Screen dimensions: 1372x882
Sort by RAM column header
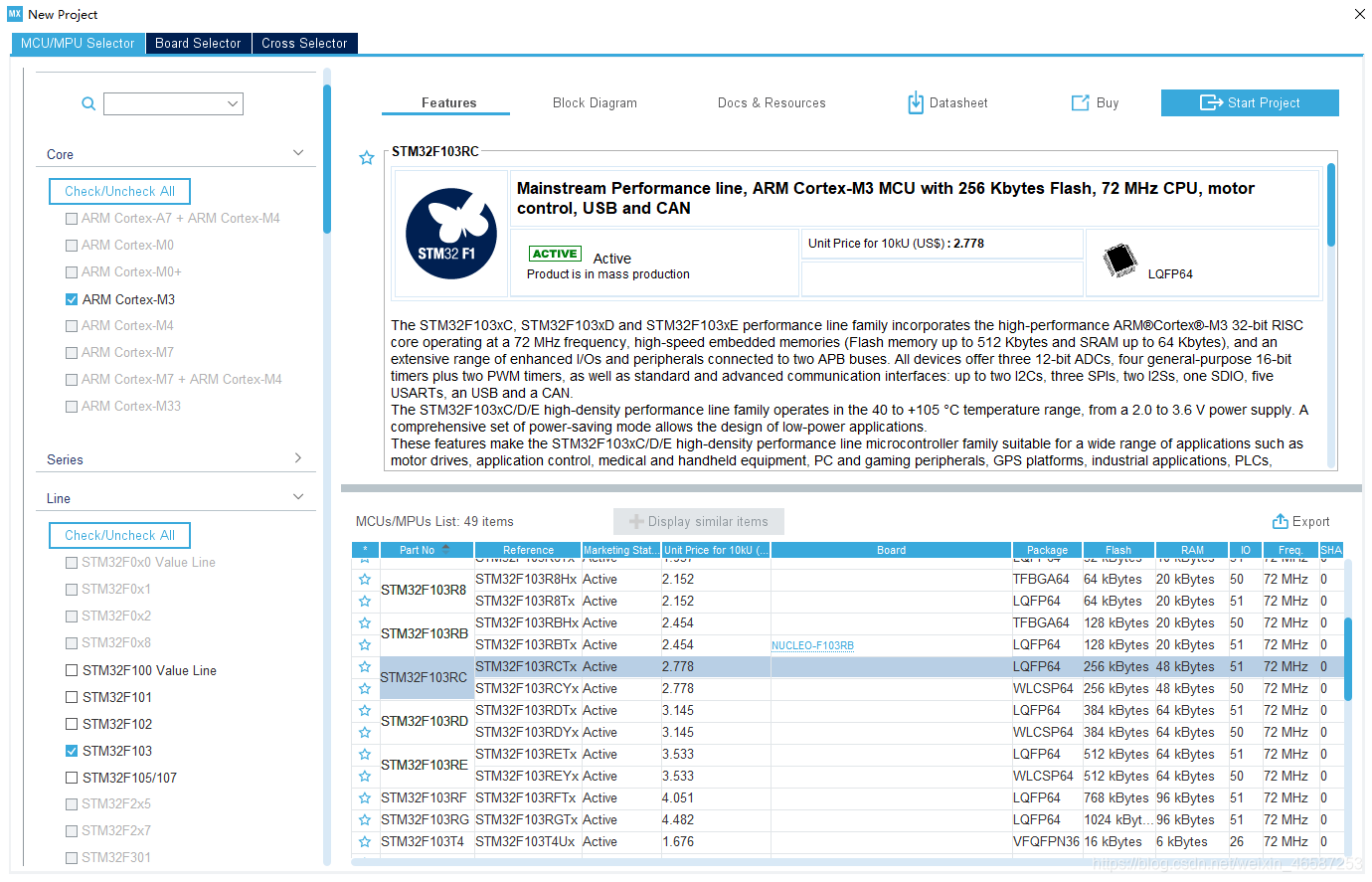(1192, 550)
